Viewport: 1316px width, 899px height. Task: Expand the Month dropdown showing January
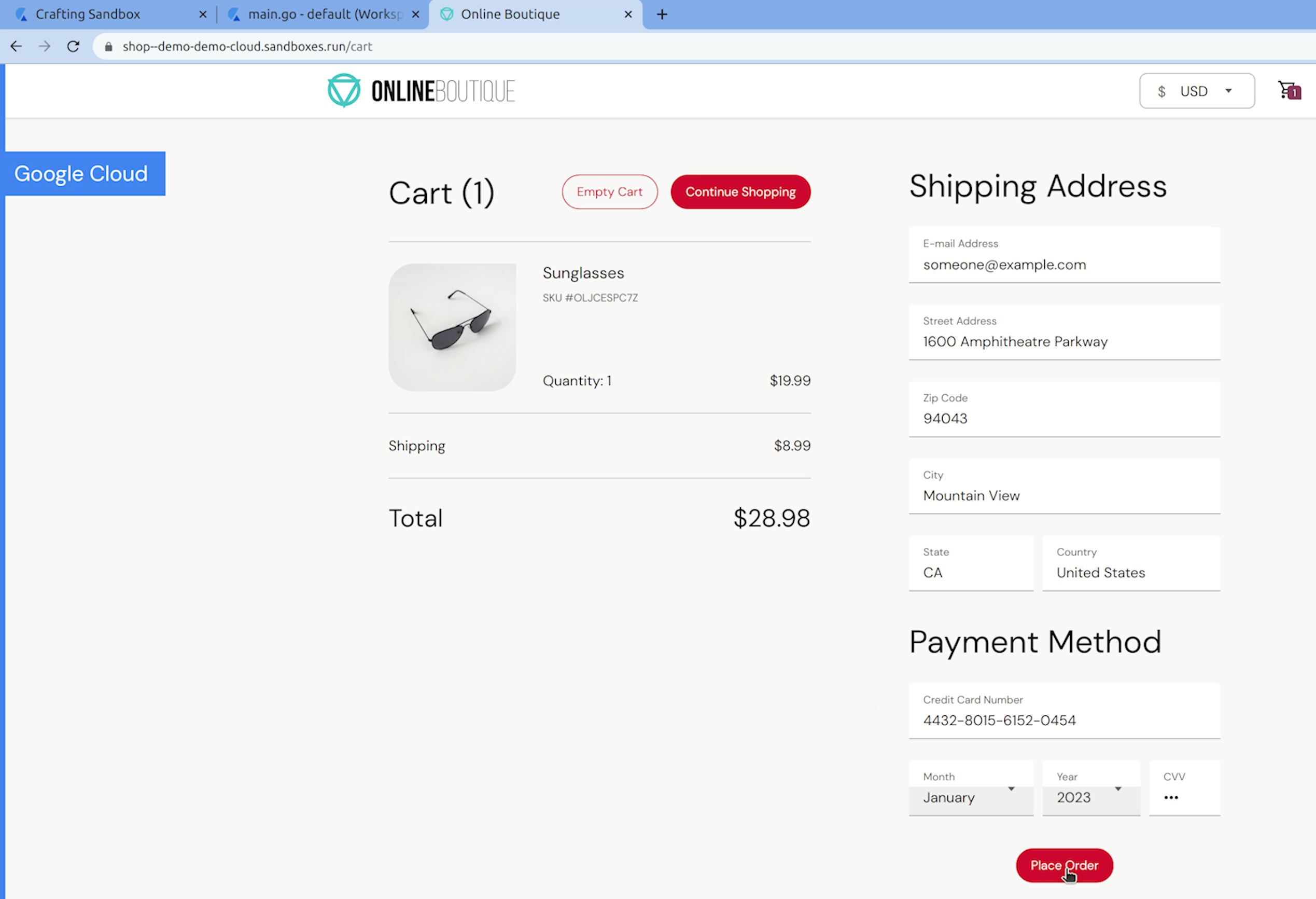(970, 796)
